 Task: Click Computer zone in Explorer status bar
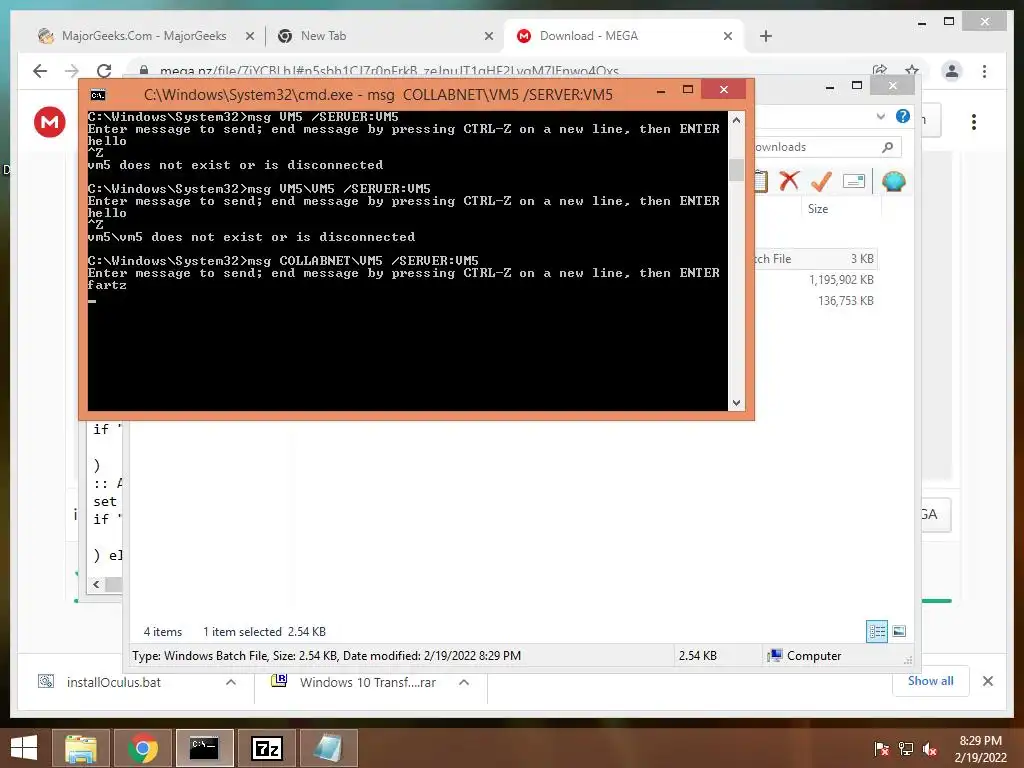tap(805, 656)
